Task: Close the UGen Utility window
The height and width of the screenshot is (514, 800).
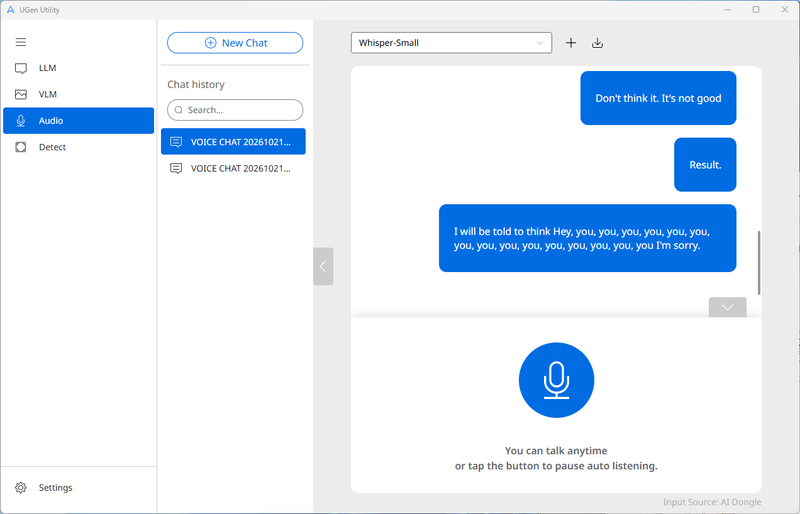Action: pos(785,10)
